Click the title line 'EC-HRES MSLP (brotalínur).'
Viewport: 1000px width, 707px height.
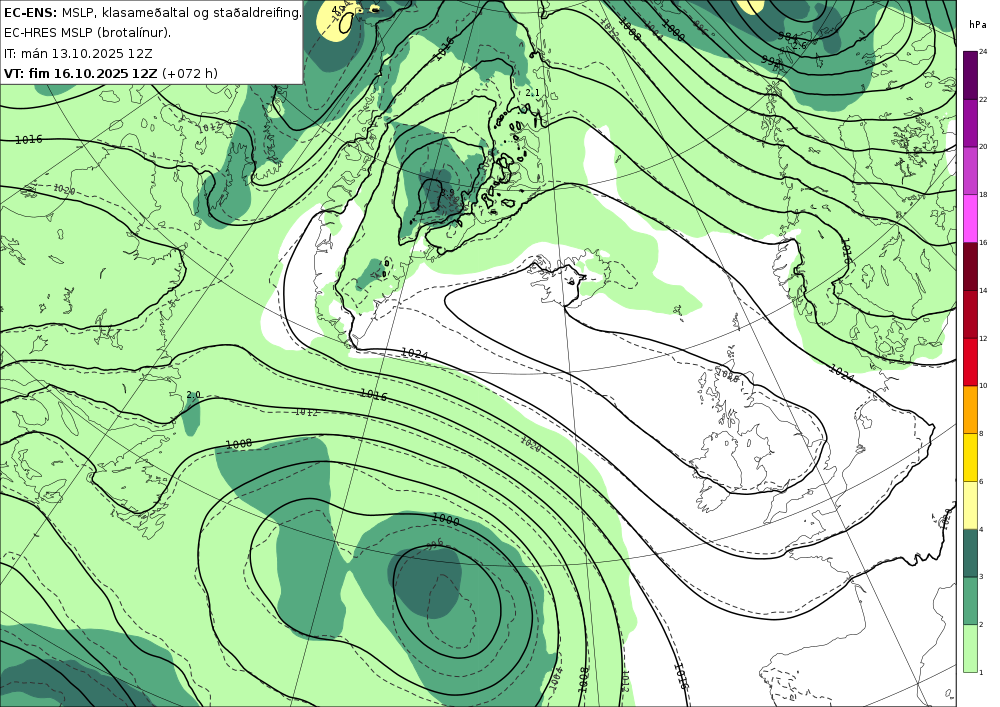coord(87,33)
